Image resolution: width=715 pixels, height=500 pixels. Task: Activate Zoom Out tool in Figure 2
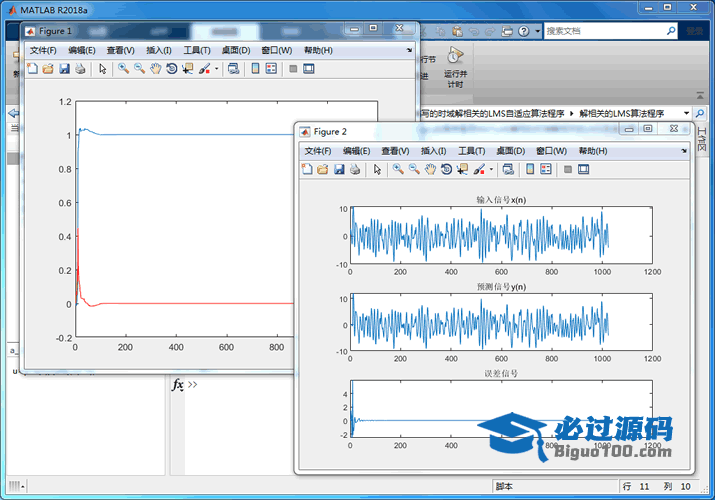(x=414, y=170)
